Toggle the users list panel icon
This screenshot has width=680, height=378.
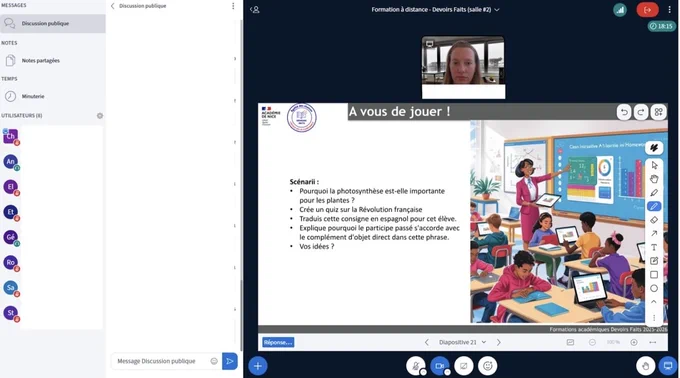[x=255, y=10]
